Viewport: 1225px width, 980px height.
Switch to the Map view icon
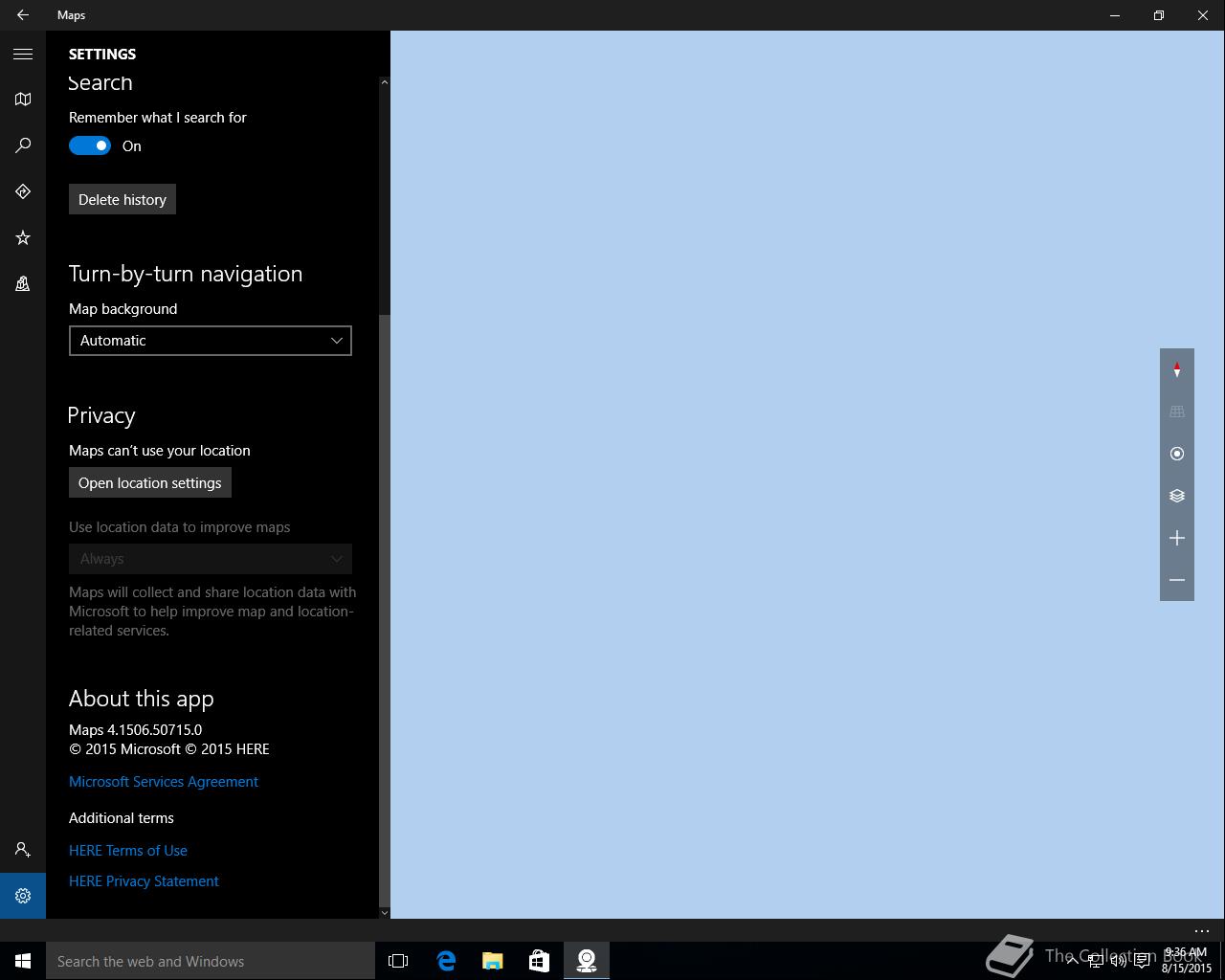click(23, 100)
